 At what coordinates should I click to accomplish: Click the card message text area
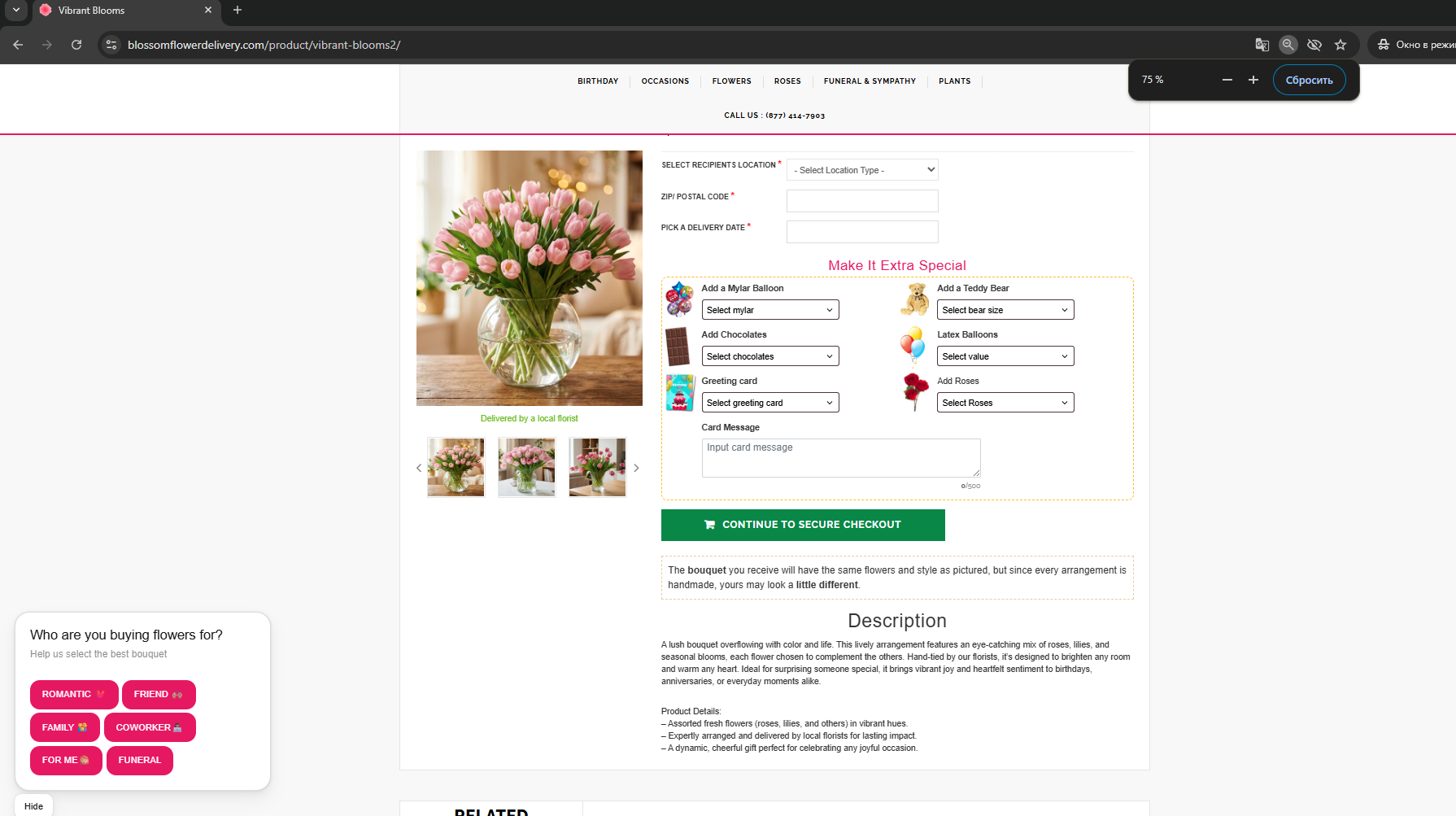pyautogui.click(x=841, y=458)
